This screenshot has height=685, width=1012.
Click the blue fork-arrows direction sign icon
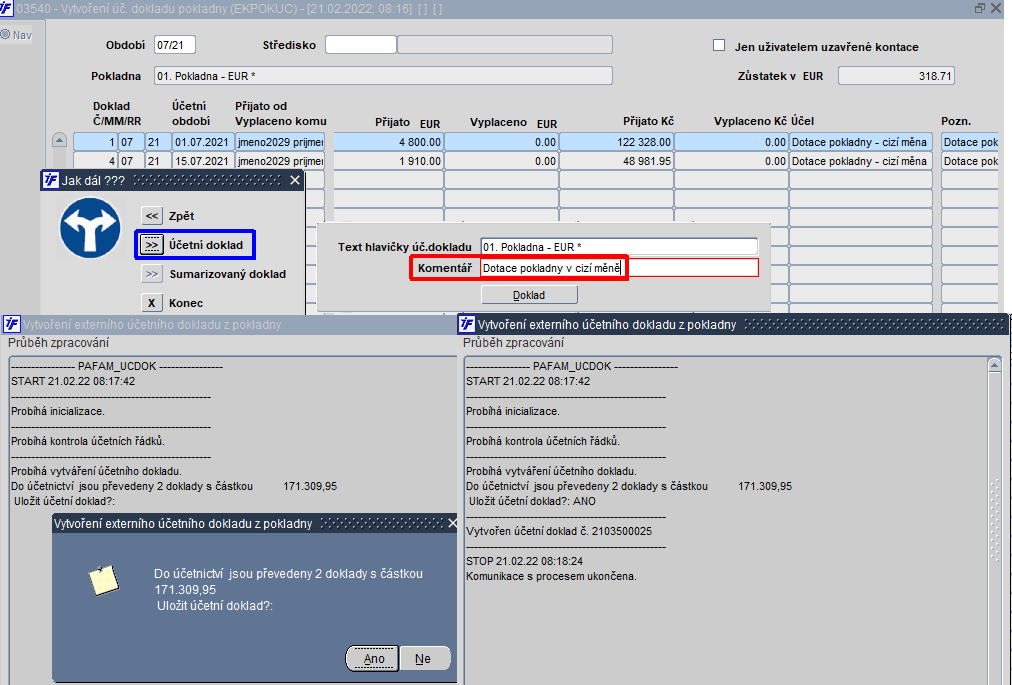pyautogui.click(x=90, y=228)
